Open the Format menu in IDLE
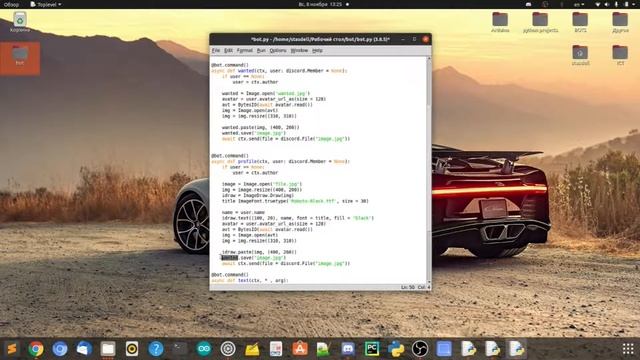640x360 pixels. click(244, 51)
